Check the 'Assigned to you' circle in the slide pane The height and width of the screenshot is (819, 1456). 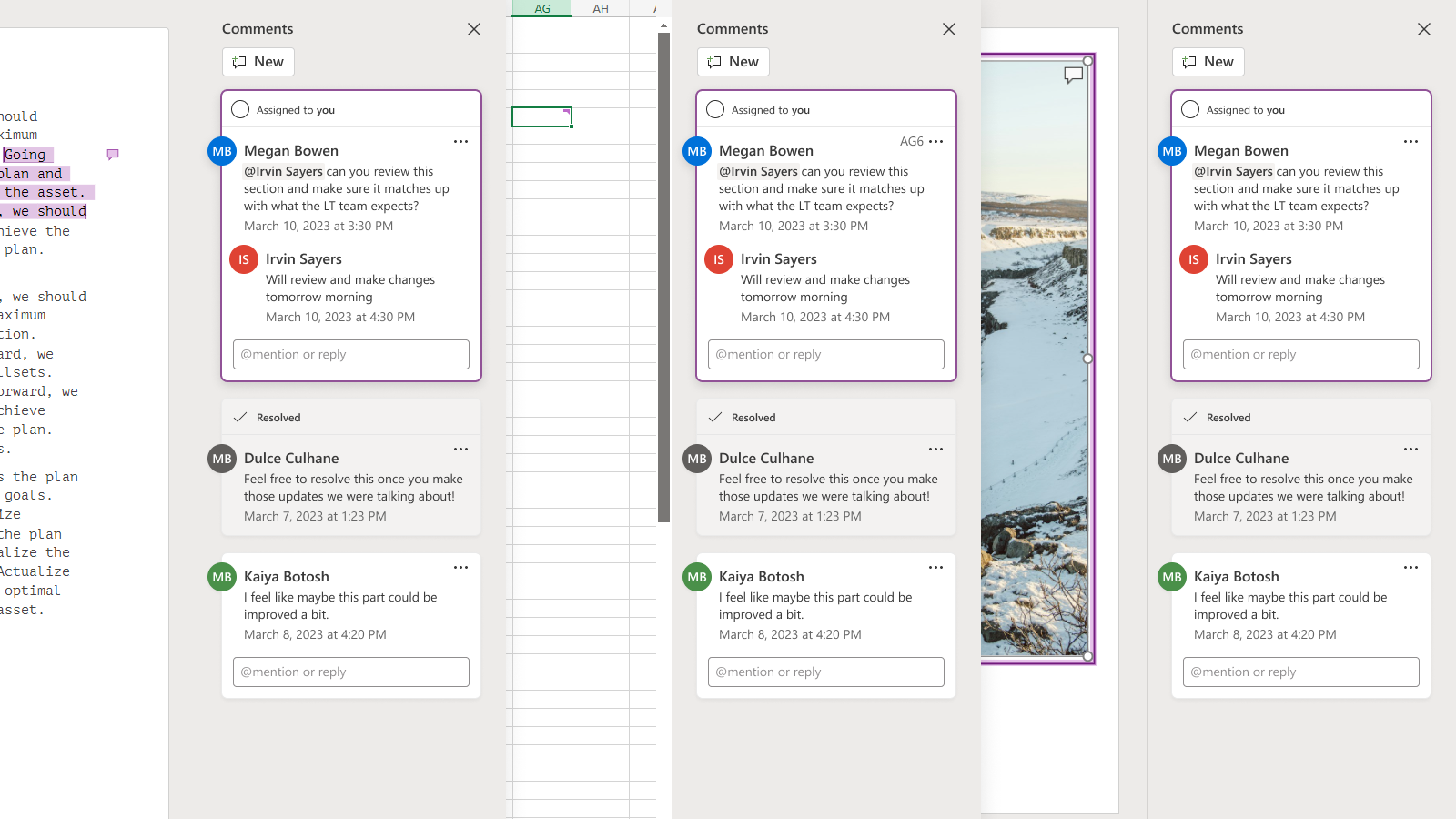point(1190,110)
